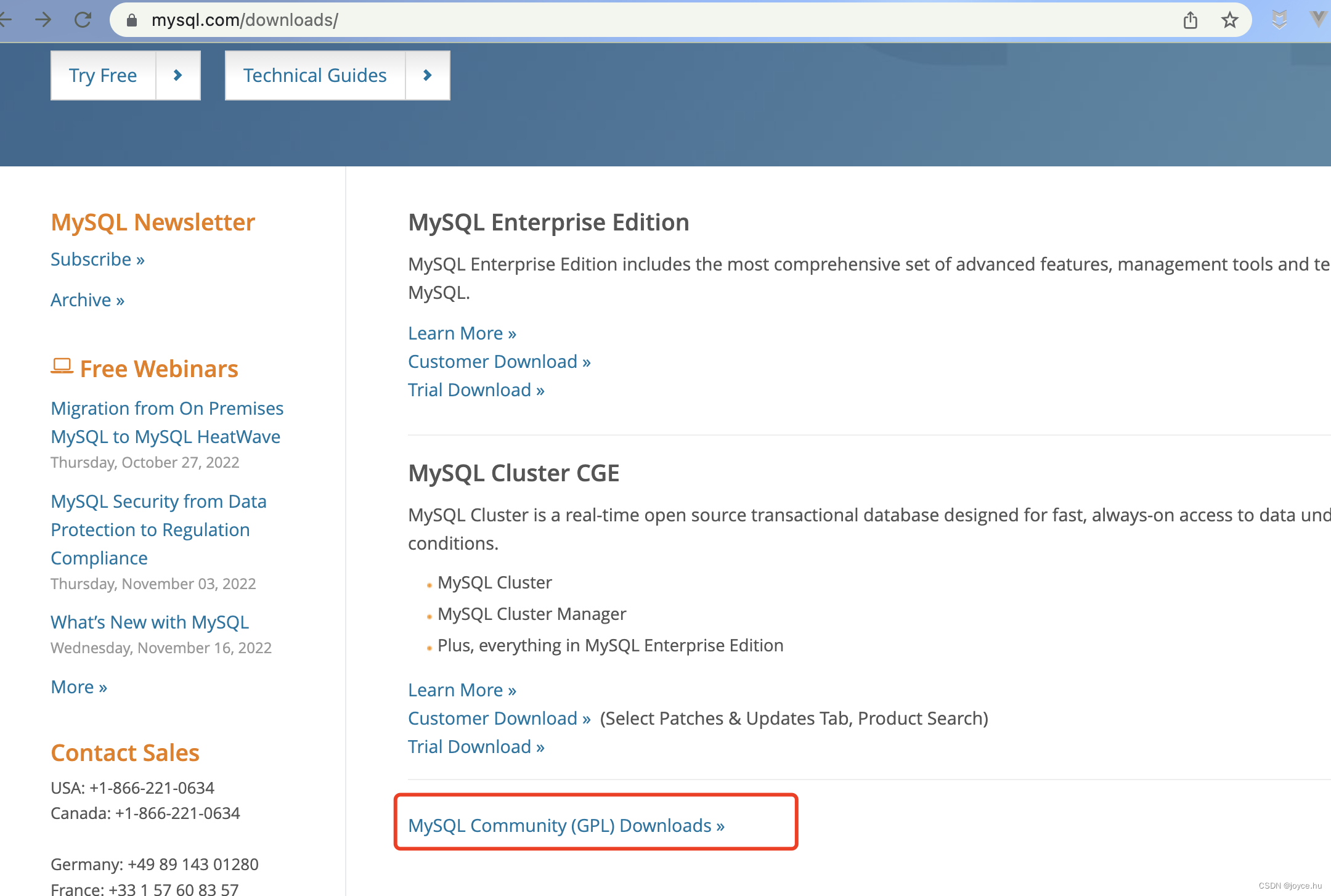
Task: Click date Wednesday, November 16, 2022
Action: [161, 648]
